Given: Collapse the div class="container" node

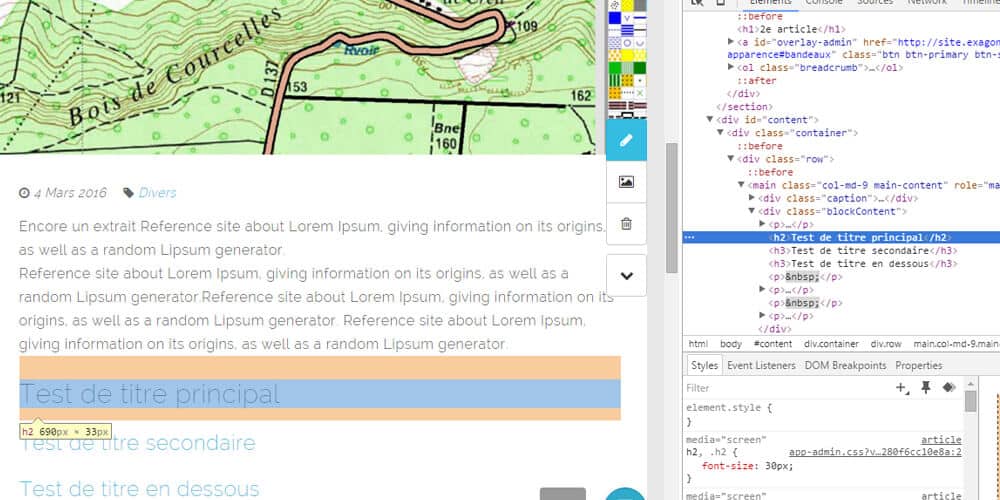Looking at the screenshot, I should tap(720, 133).
